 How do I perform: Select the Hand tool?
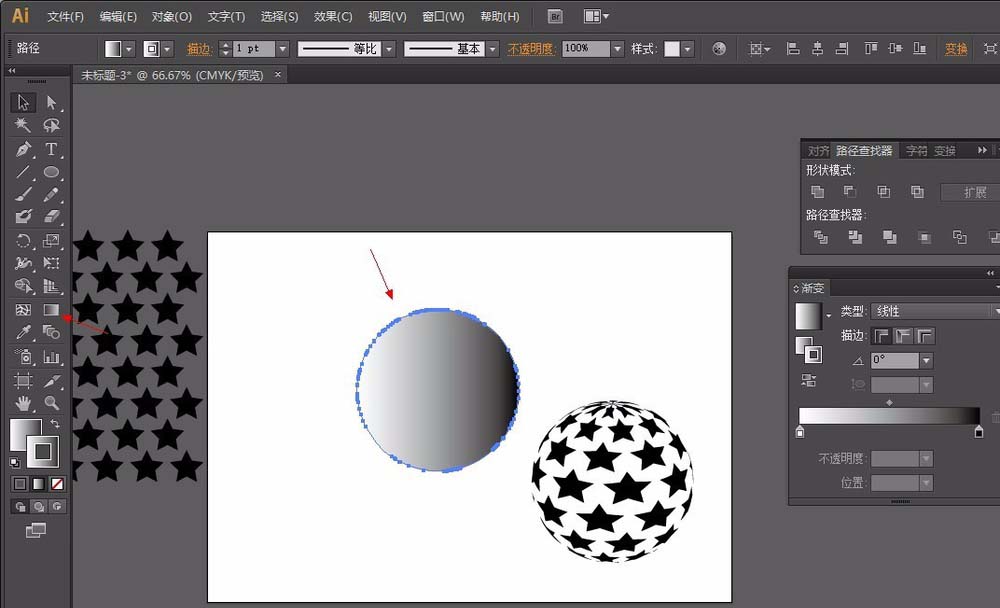22,403
